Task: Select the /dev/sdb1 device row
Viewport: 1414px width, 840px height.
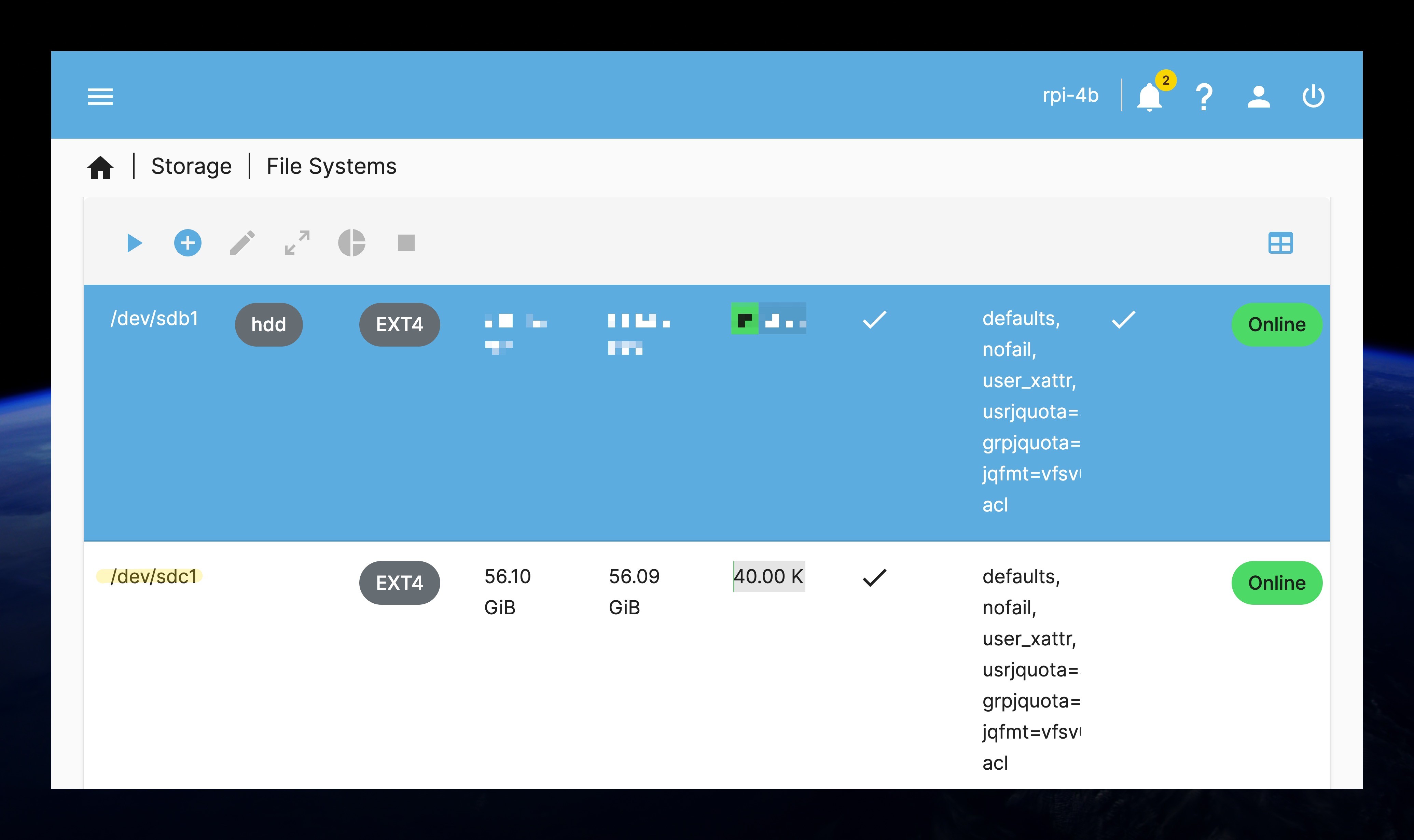Action: pos(706,412)
